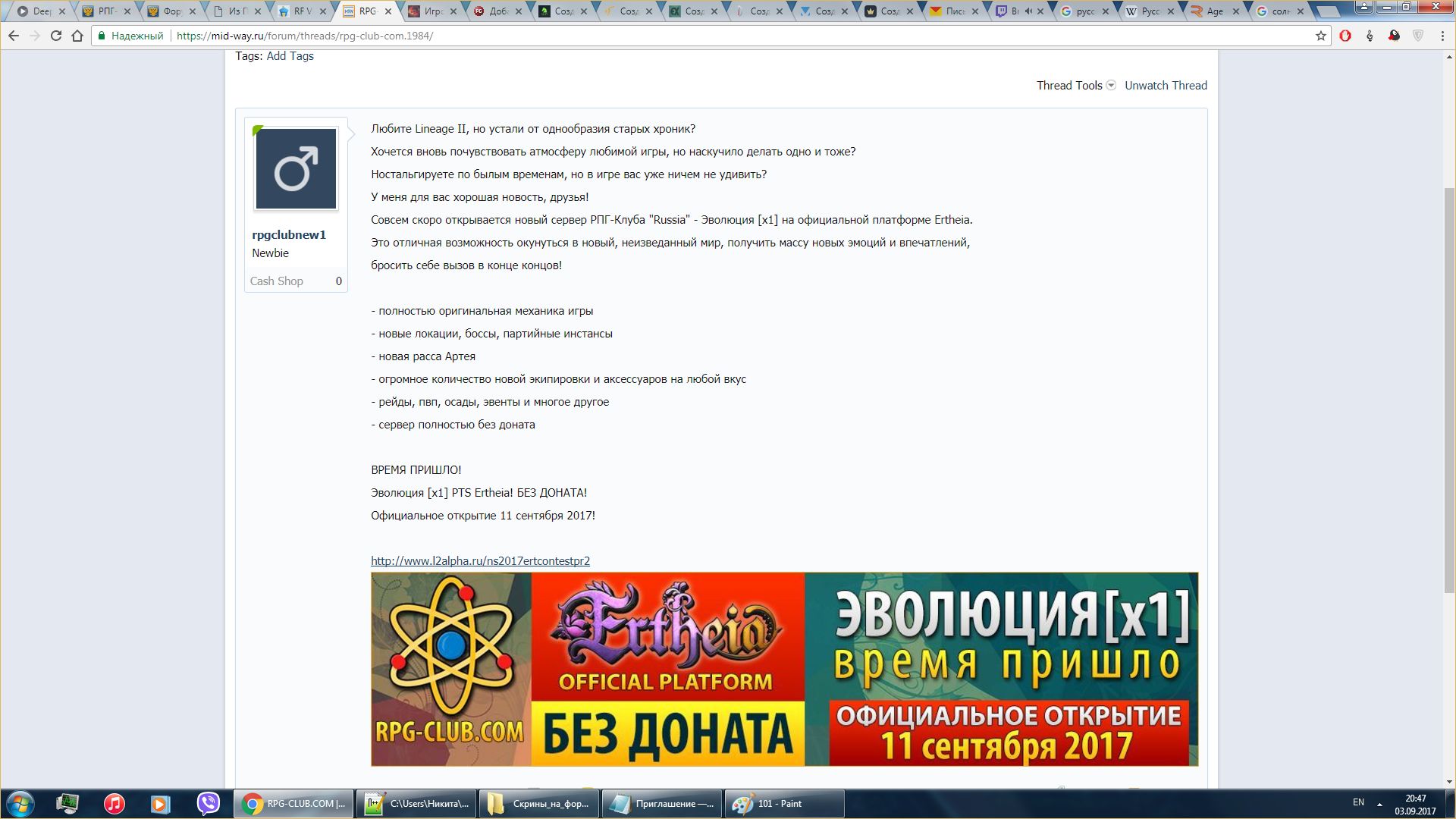Image resolution: width=1456 pixels, height=819 pixels.
Task: Click the page vertical scrollbar thumb
Action: tap(1449, 391)
